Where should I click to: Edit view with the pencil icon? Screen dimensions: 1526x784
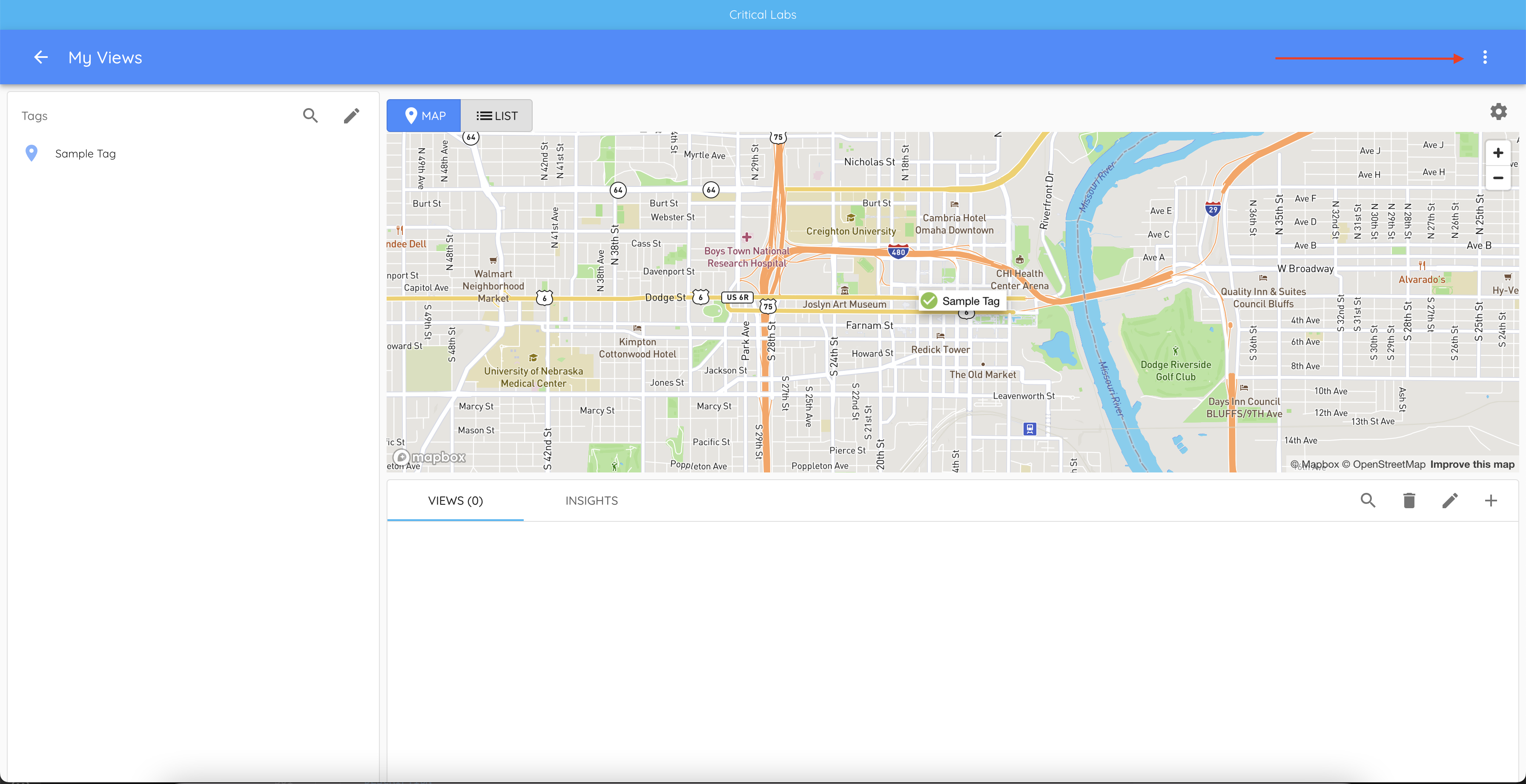(x=1450, y=501)
